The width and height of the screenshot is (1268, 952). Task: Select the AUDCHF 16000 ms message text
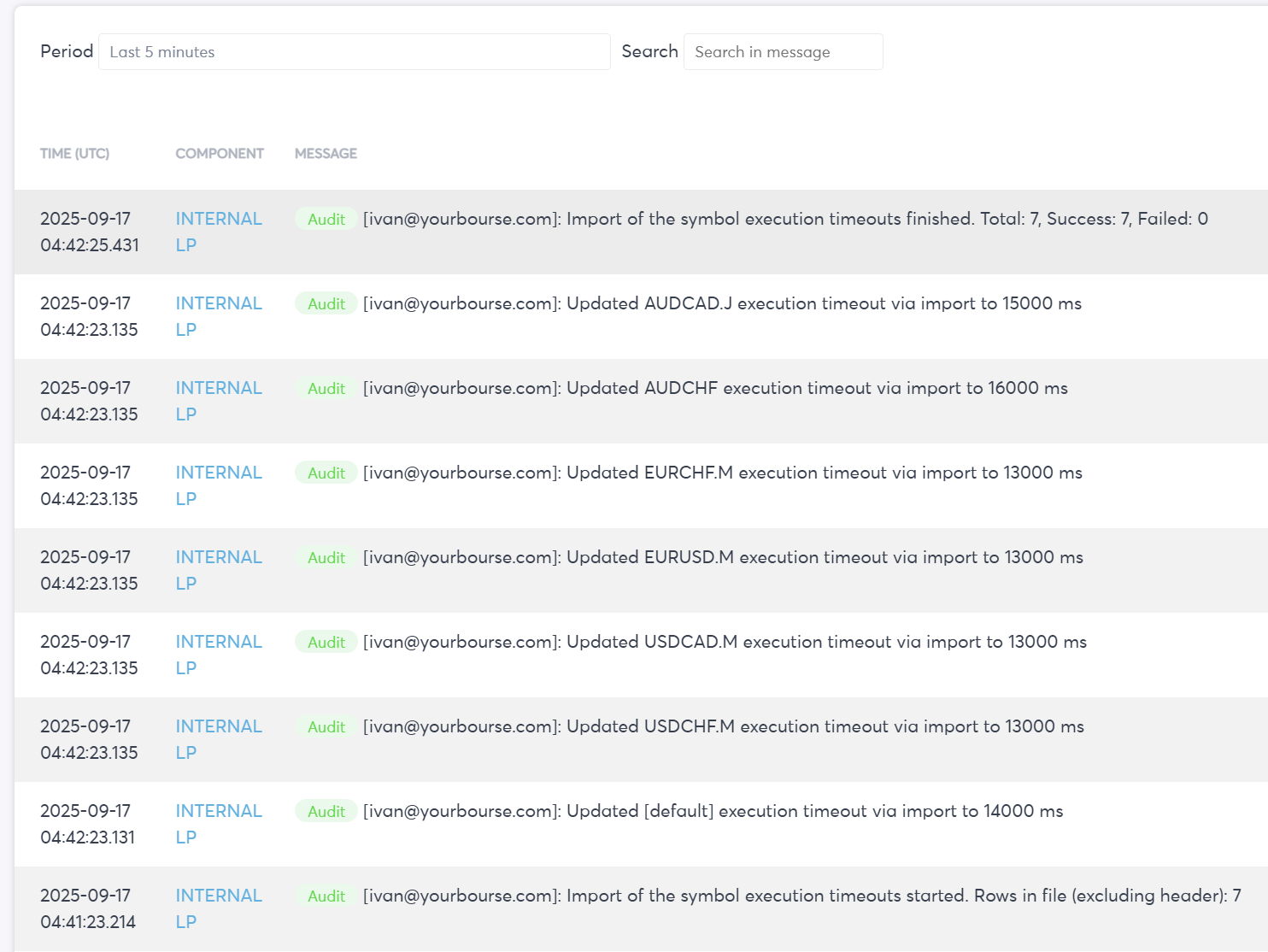[715, 389]
